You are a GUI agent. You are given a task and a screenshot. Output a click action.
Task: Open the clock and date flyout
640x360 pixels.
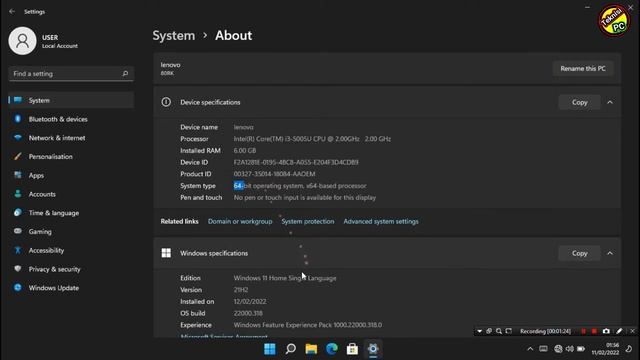[x=605, y=349]
